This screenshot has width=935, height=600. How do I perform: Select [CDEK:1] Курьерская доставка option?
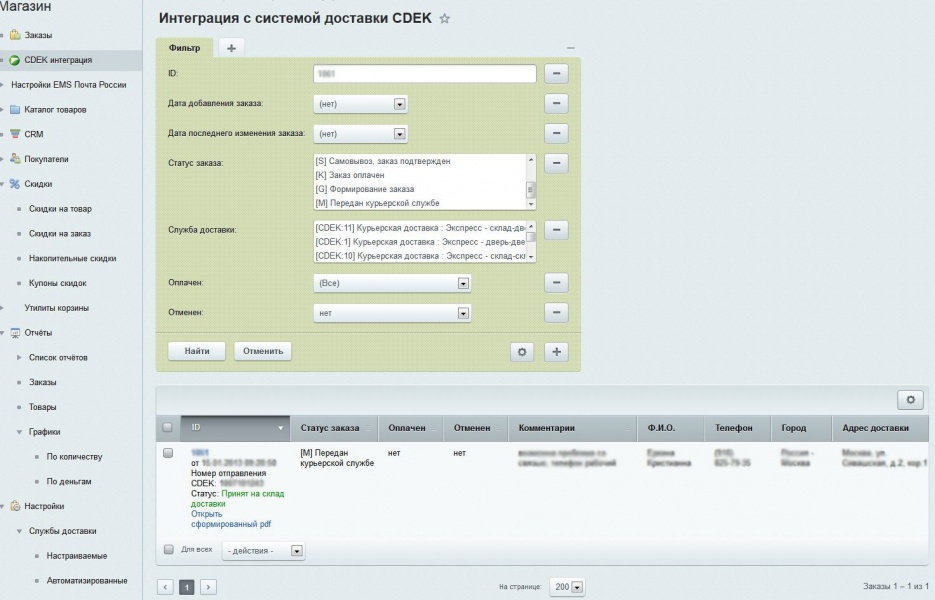(420, 242)
